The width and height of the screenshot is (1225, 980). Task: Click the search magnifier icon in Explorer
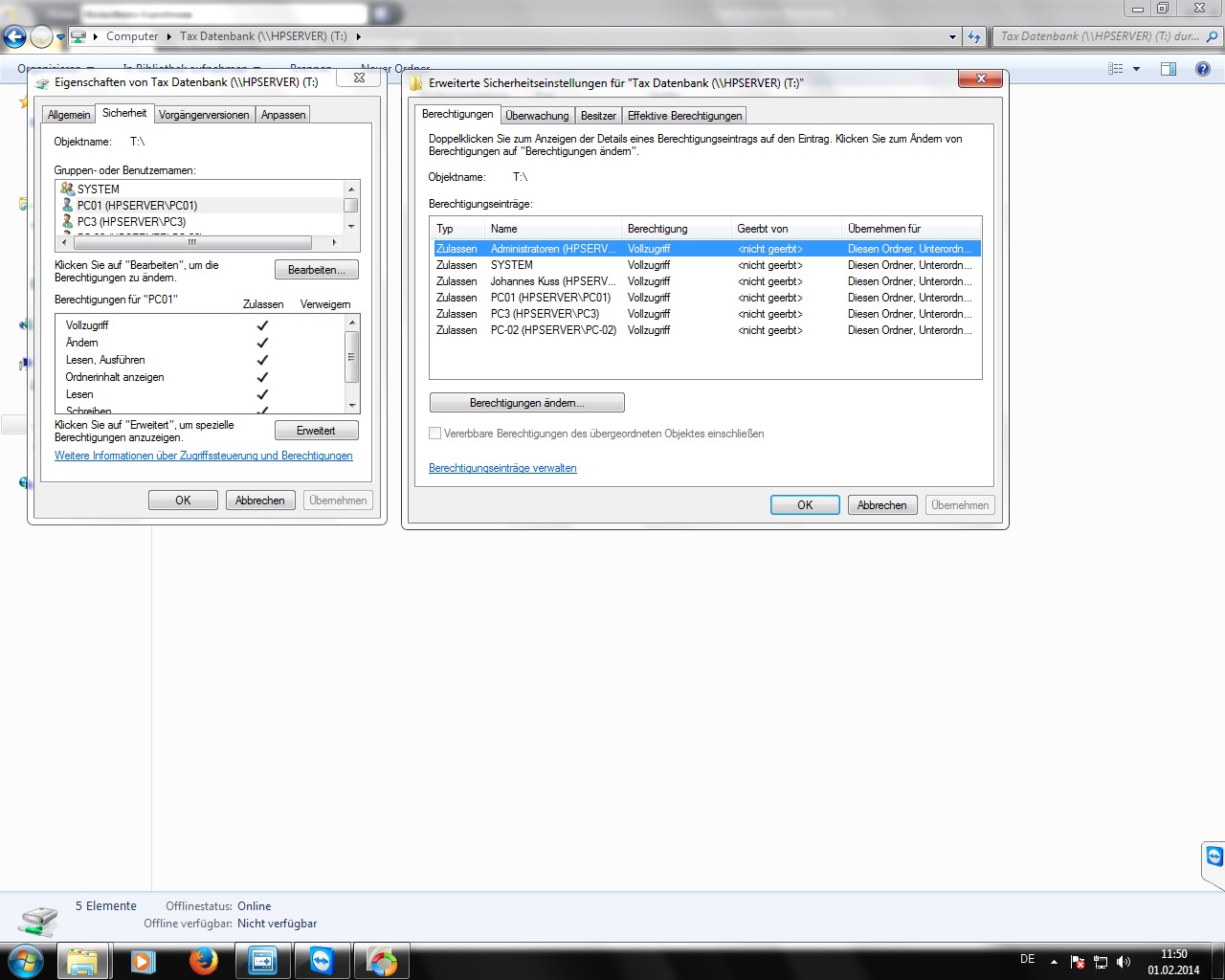click(x=1212, y=36)
